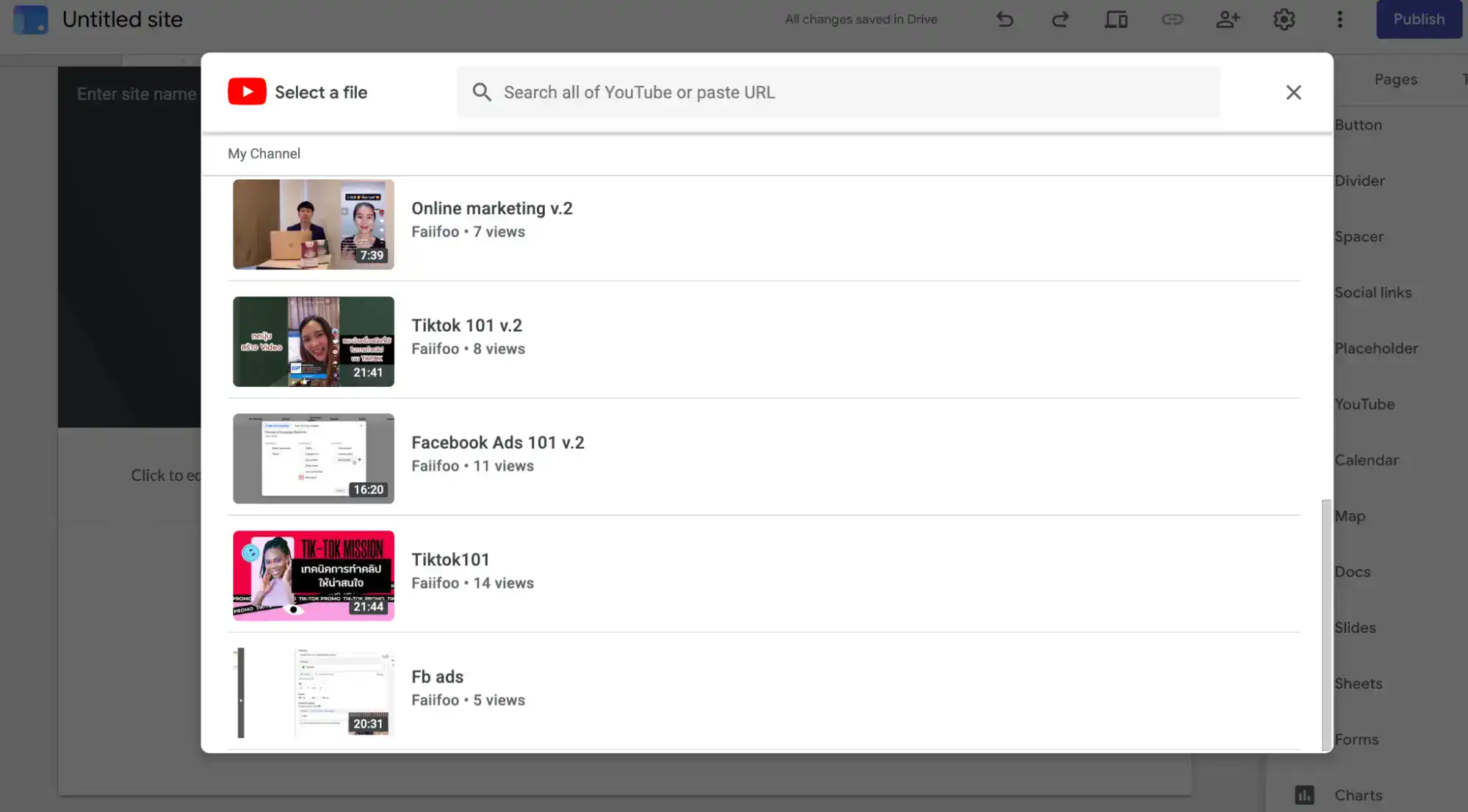Insert Charts from sidebar
Image resolution: width=1468 pixels, height=812 pixels.
(1358, 794)
